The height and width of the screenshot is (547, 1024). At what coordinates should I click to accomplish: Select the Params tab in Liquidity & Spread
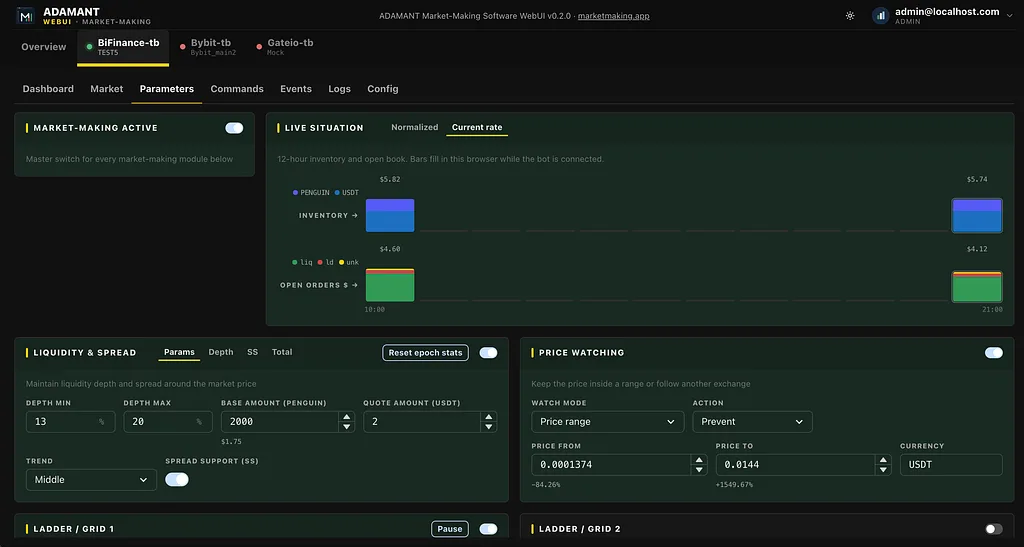pos(179,352)
